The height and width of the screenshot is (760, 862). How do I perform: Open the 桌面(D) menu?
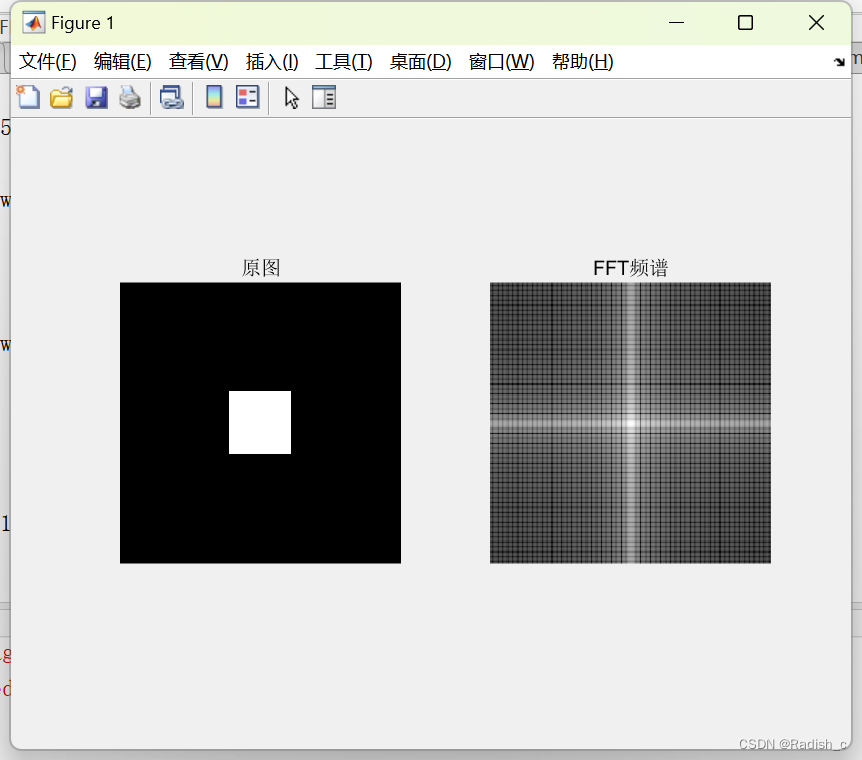[421, 62]
